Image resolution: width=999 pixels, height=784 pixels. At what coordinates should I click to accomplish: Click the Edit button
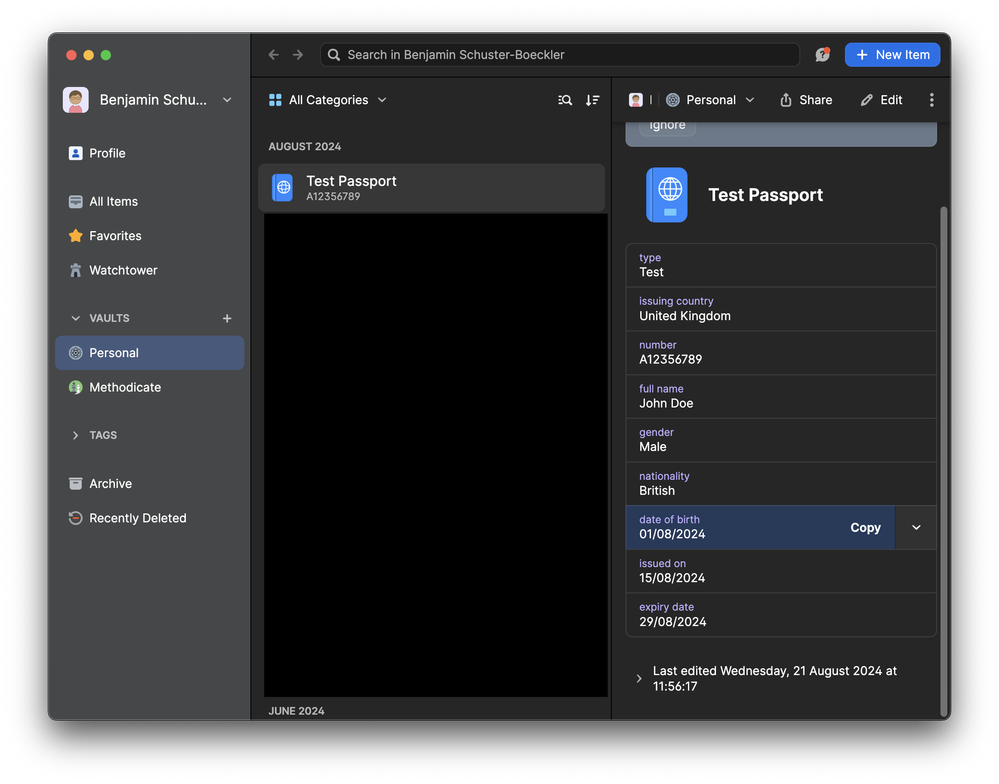(881, 100)
